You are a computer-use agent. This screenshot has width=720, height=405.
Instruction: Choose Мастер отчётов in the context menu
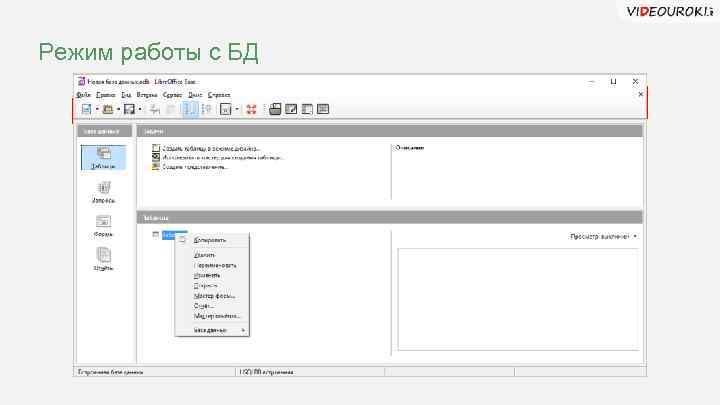(217, 316)
